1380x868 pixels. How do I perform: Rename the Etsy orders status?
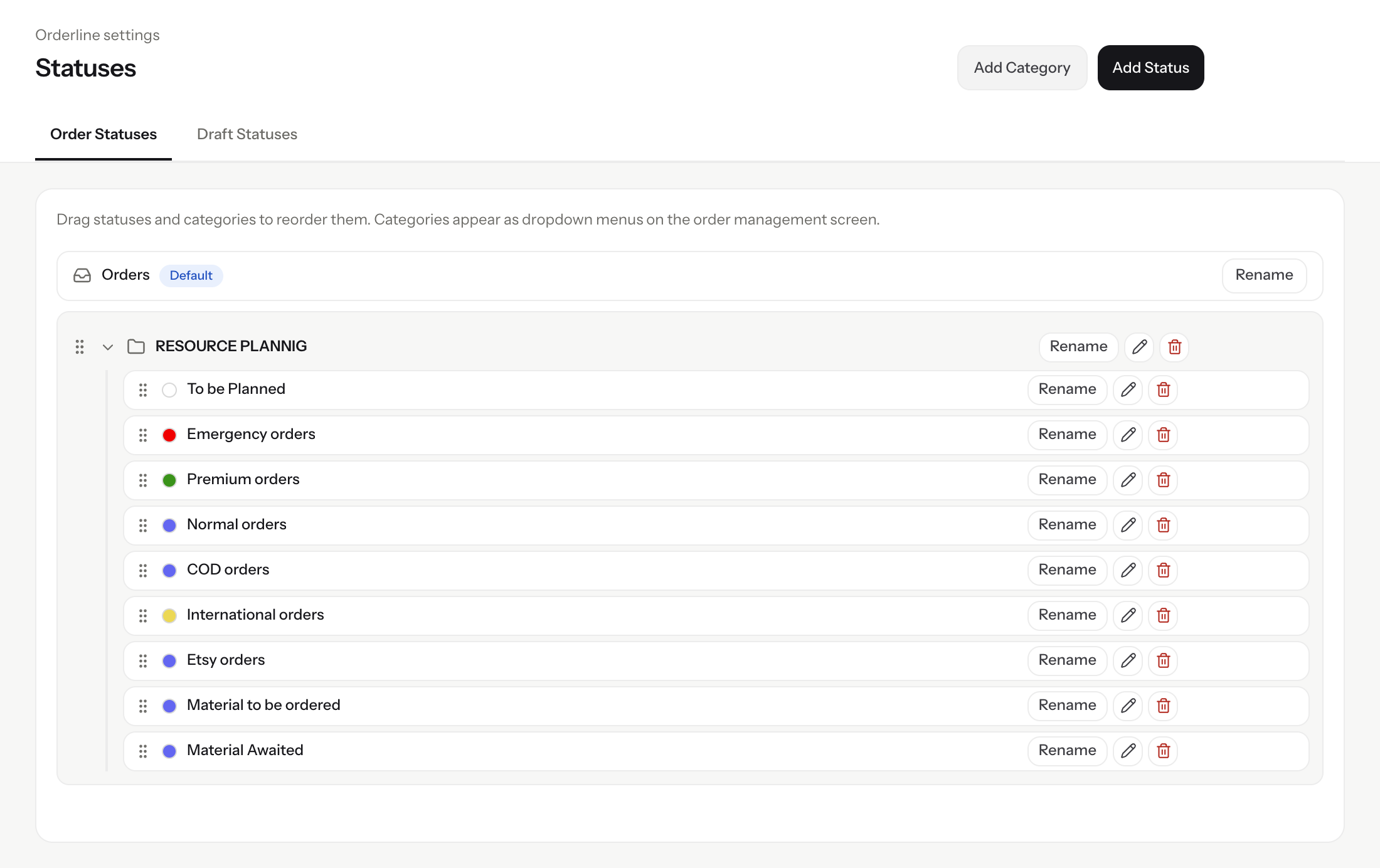tap(1067, 660)
